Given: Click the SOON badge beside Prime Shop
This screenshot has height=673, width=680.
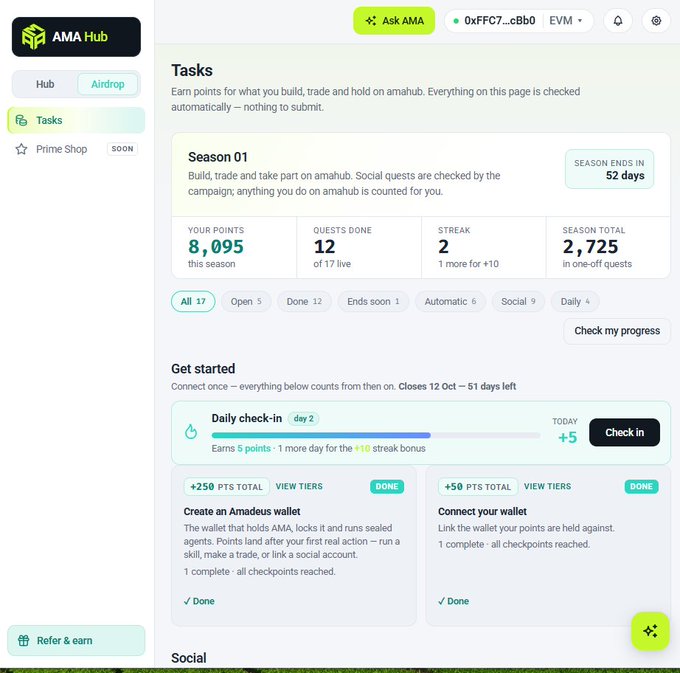Looking at the screenshot, I should [122, 149].
